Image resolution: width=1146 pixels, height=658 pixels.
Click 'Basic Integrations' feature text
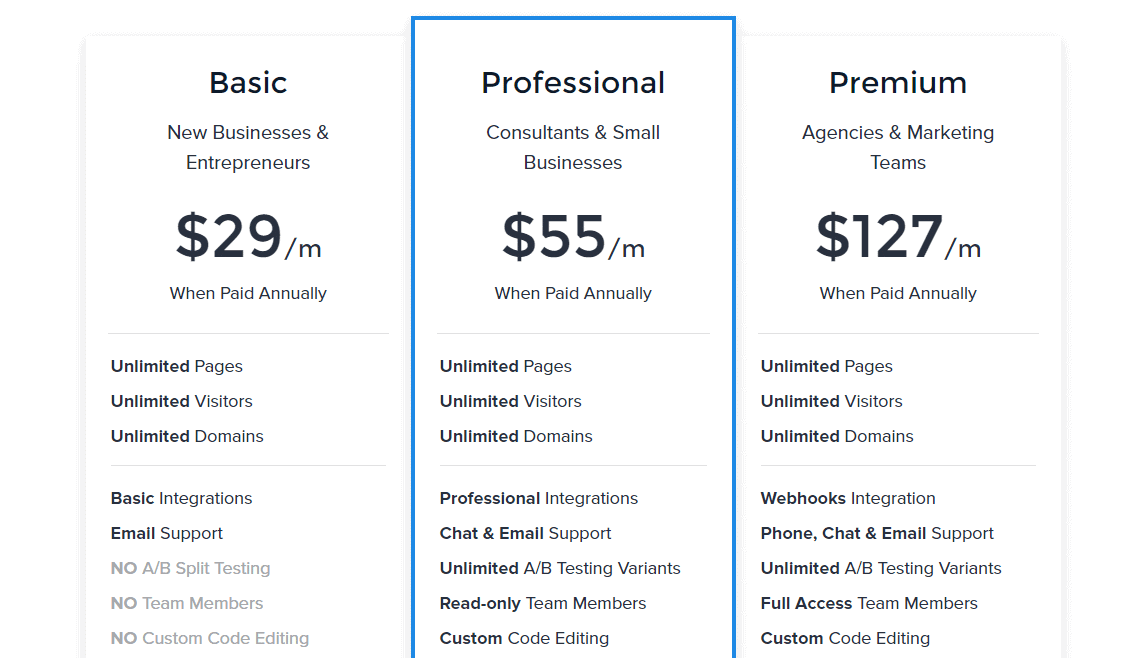pyautogui.click(x=181, y=498)
